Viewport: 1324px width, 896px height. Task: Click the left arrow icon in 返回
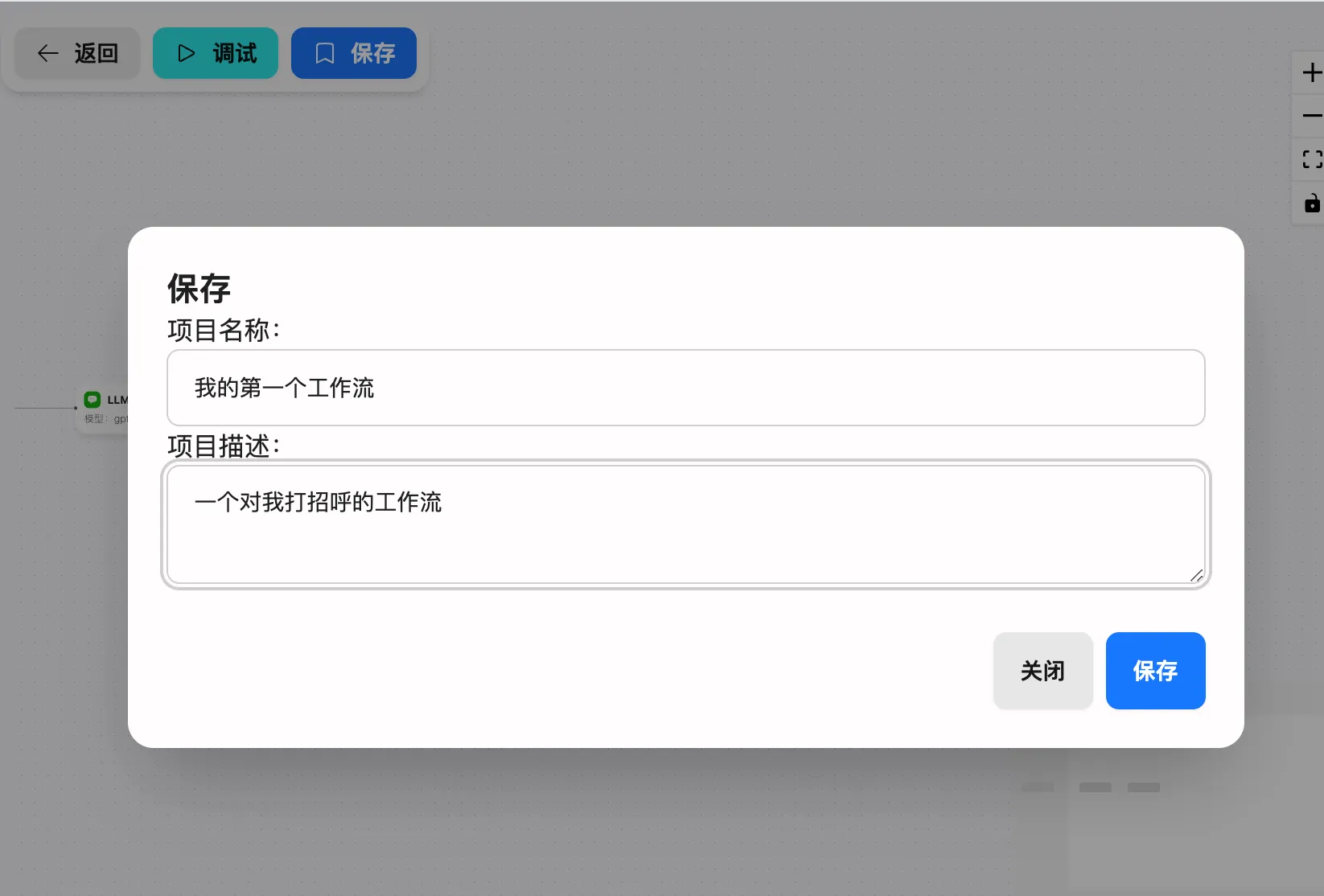pos(48,53)
